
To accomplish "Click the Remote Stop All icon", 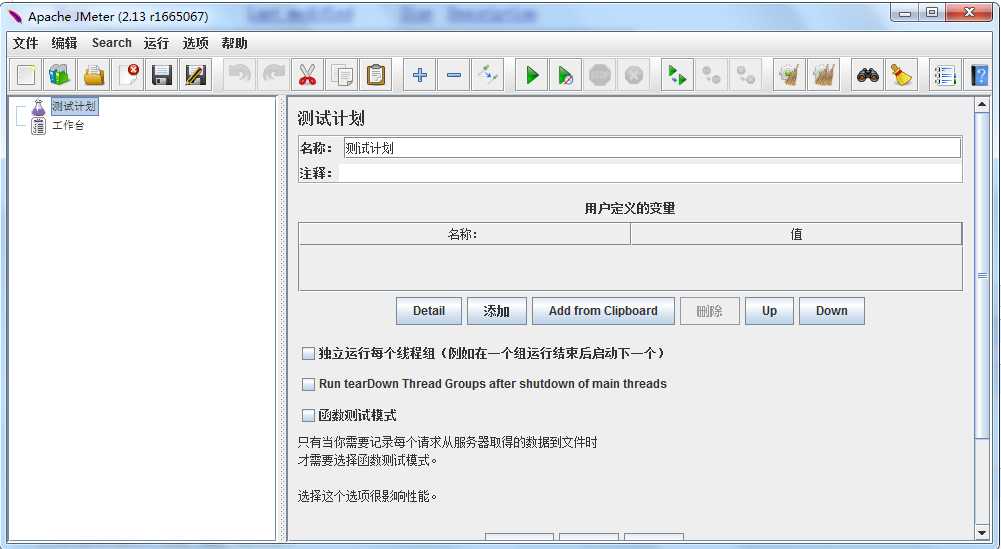I will point(711,75).
